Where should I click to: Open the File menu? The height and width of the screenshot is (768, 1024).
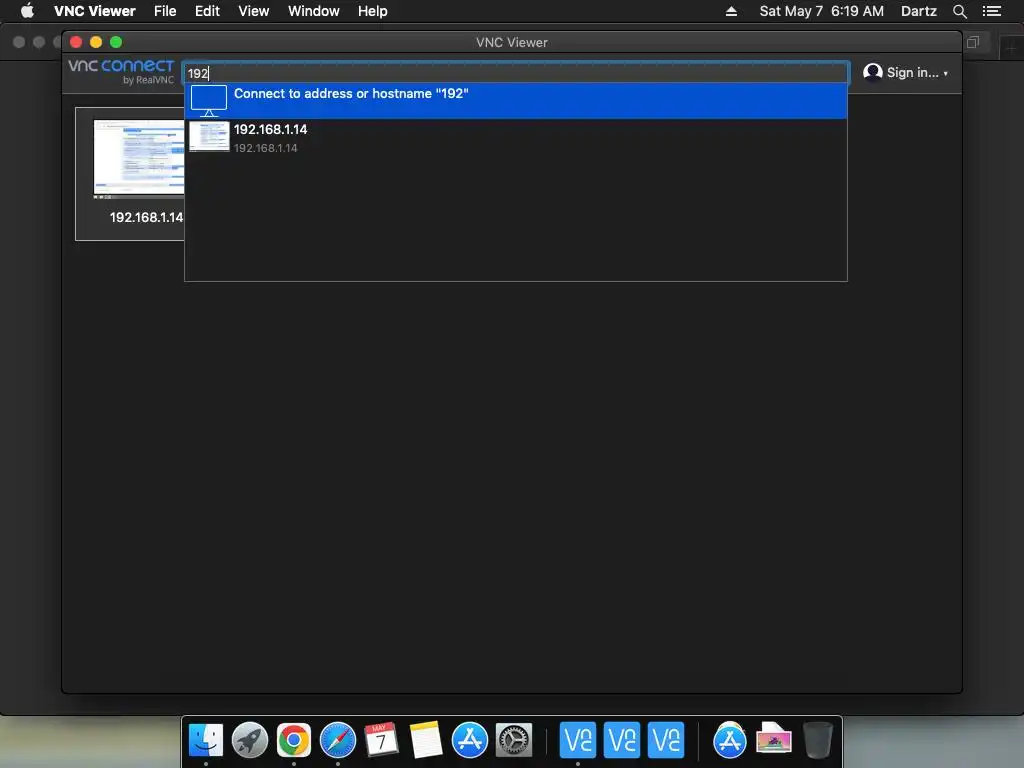coord(165,11)
